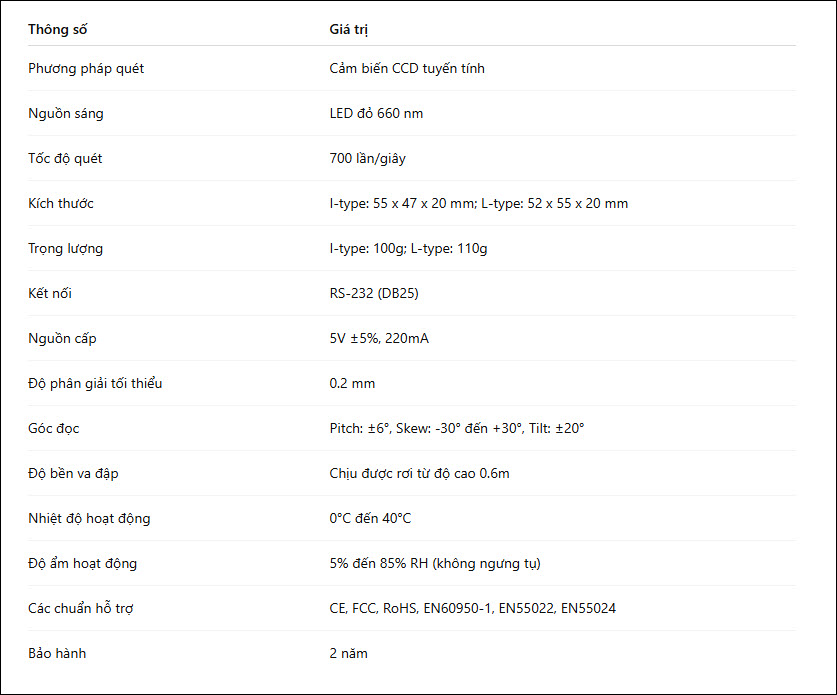The image size is (837, 695).
Task: Select the 'Độ phân giải tối thiểu' label
Action: coord(95,383)
